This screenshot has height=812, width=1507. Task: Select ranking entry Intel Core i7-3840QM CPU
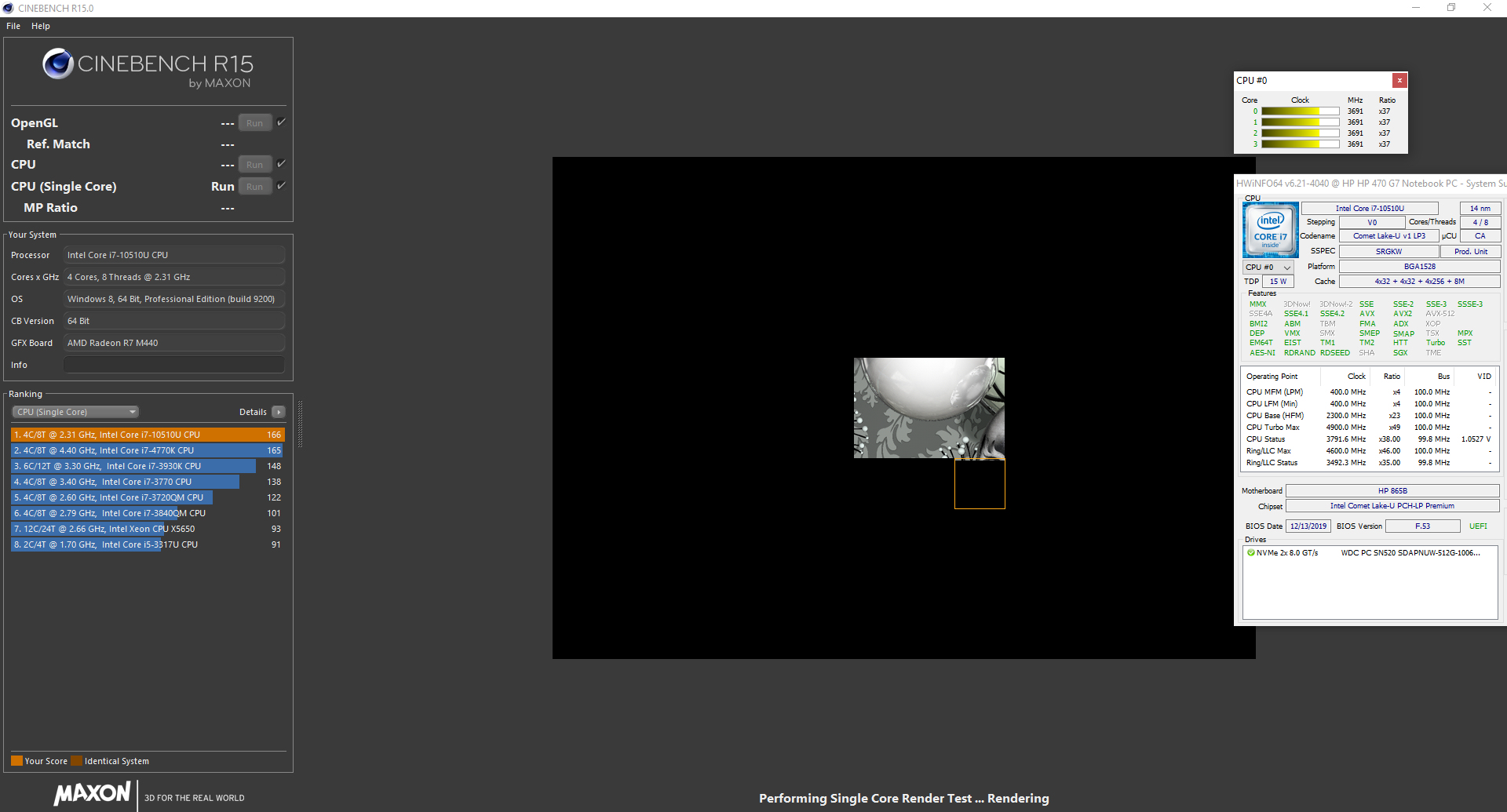pyautogui.click(x=148, y=513)
